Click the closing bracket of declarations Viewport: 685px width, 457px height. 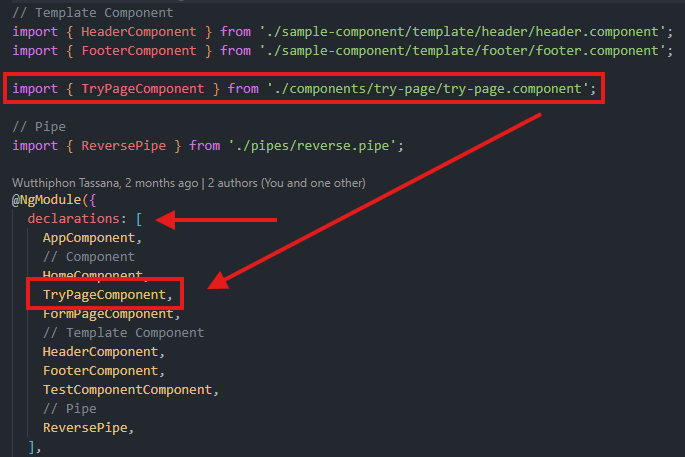(31, 447)
